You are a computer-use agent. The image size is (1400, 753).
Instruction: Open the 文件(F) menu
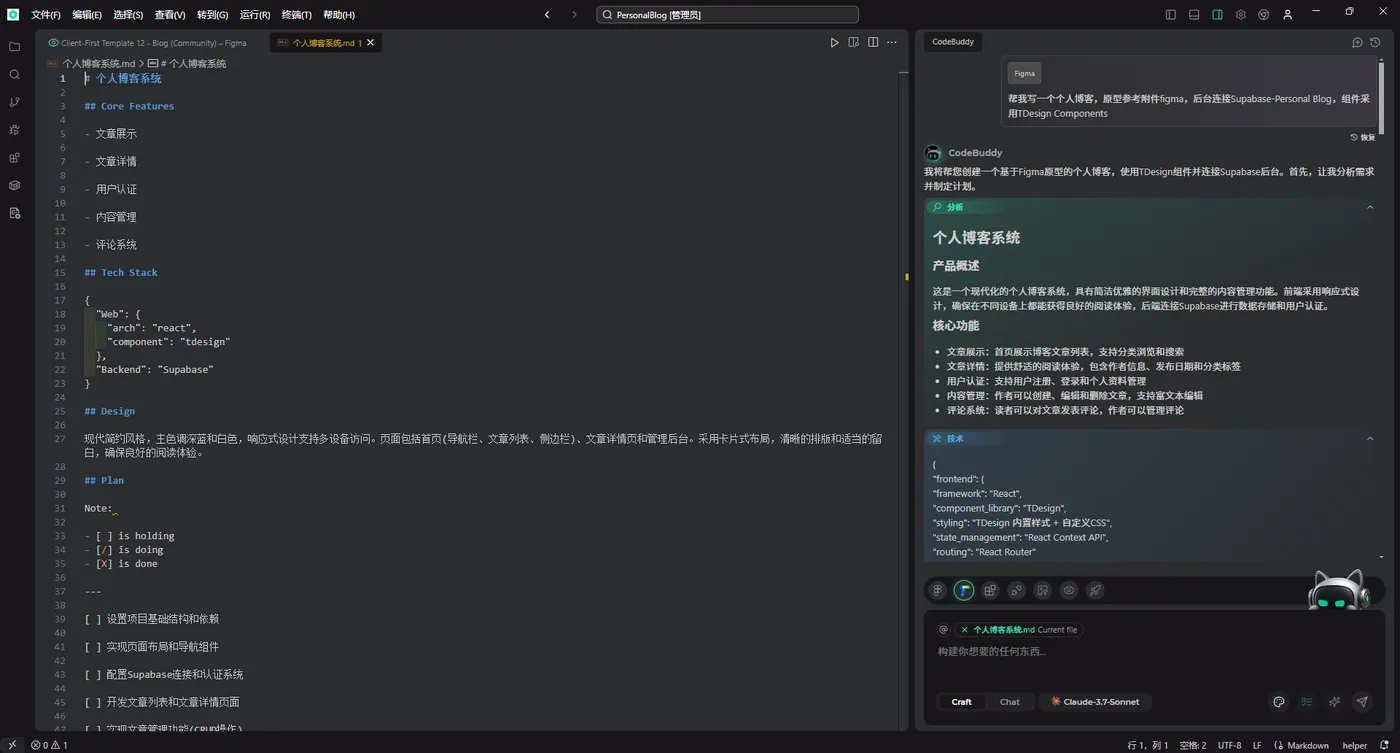click(46, 15)
